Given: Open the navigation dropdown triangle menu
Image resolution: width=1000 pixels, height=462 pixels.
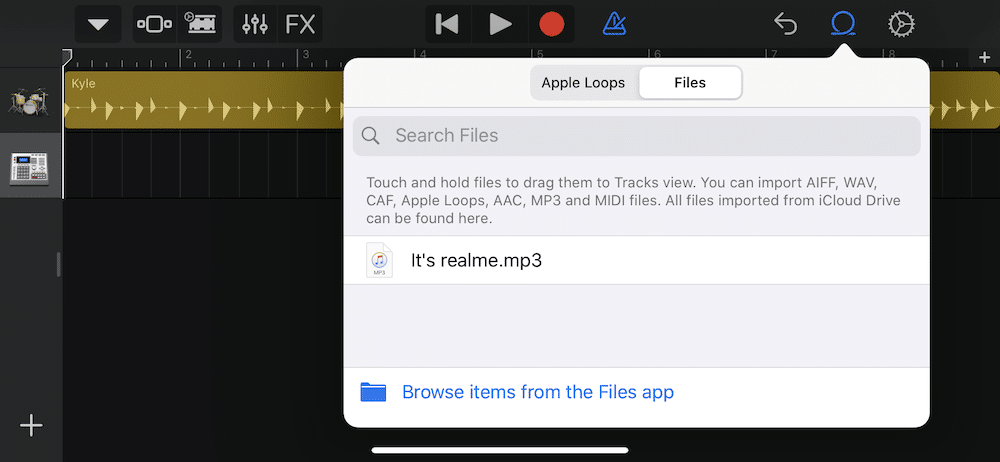Looking at the screenshot, I should coord(98,24).
